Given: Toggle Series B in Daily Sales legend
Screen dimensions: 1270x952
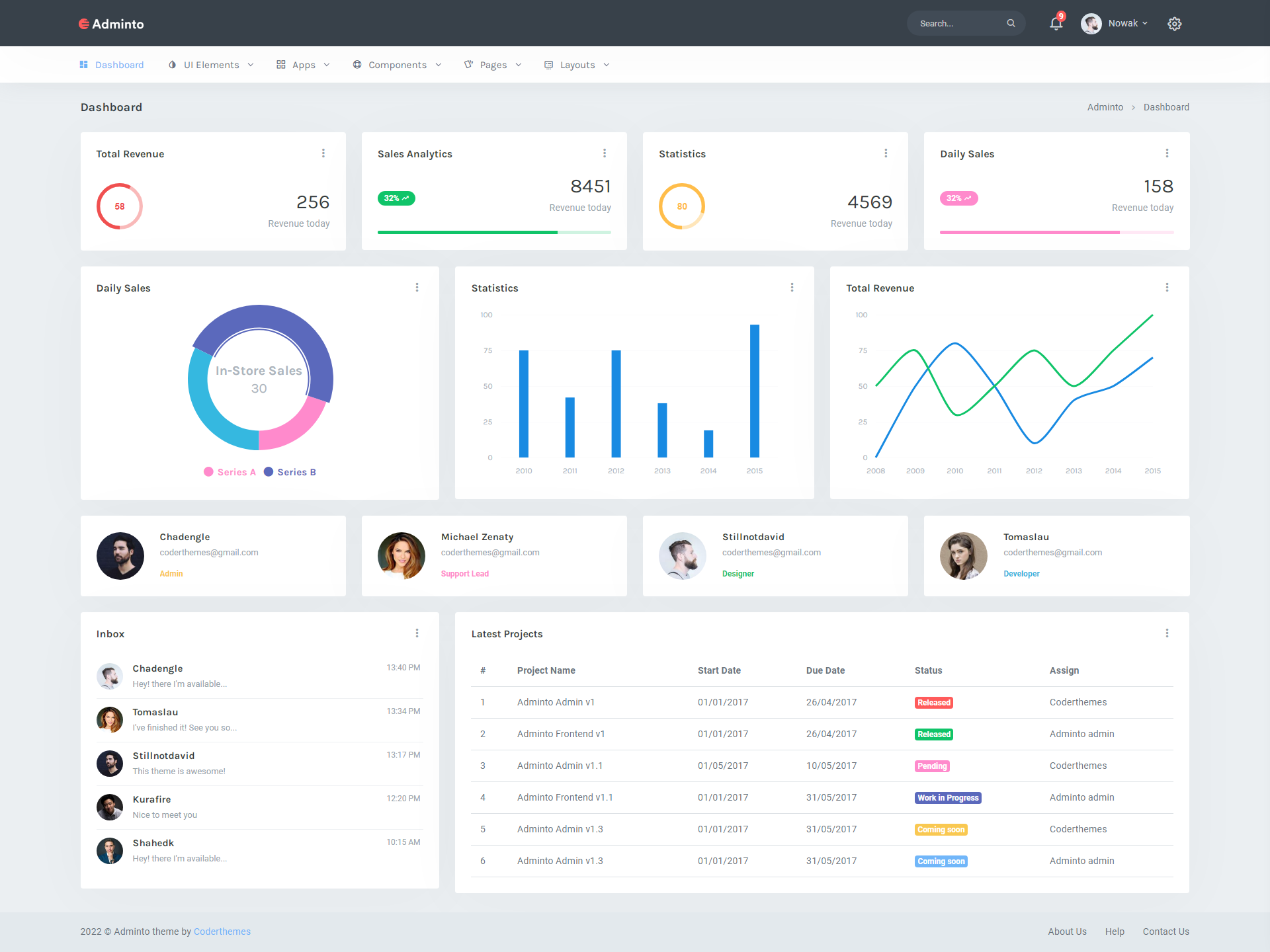Looking at the screenshot, I should point(290,471).
